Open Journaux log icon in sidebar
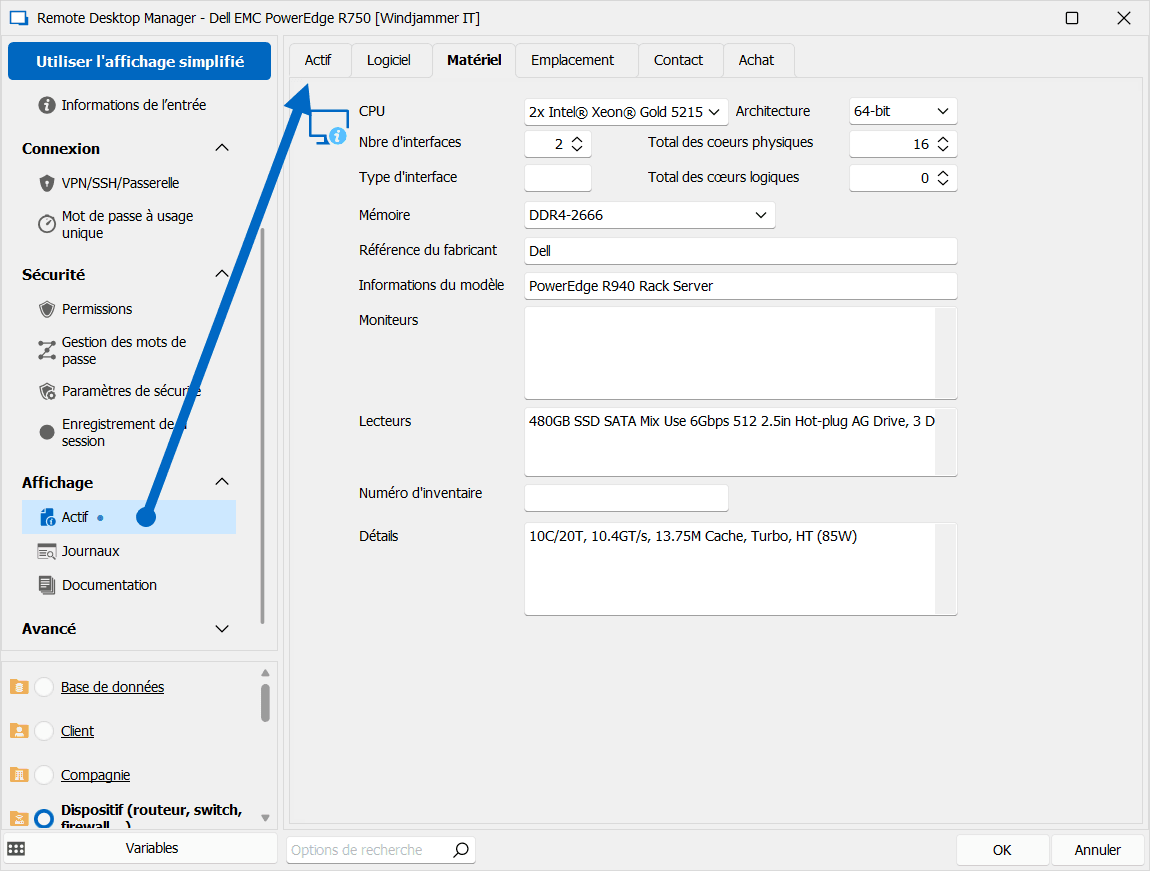The width and height of the screenshot is (1150, 871). point(46,551)
